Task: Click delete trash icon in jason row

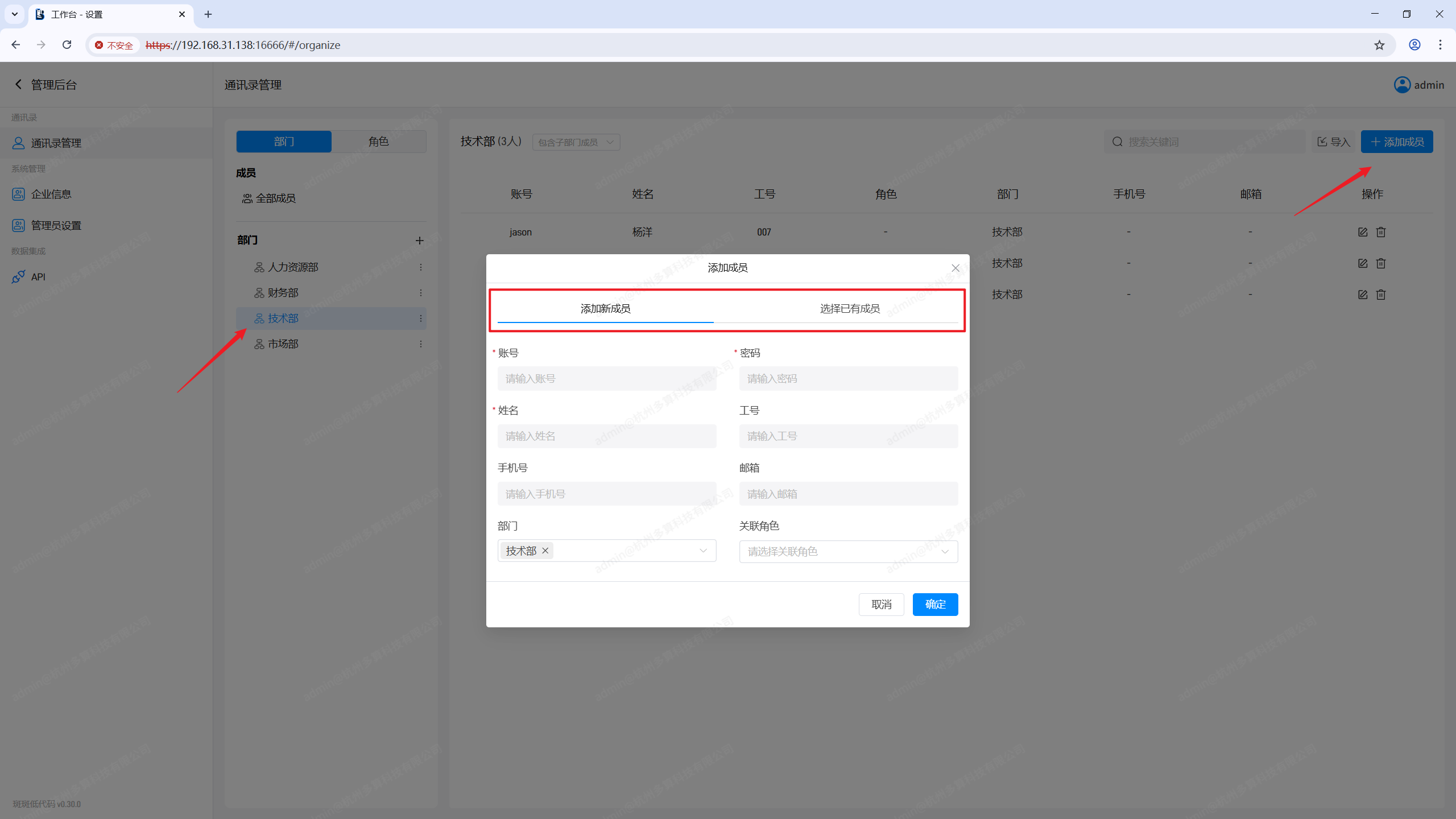Action: click(x=1381, y=232)
